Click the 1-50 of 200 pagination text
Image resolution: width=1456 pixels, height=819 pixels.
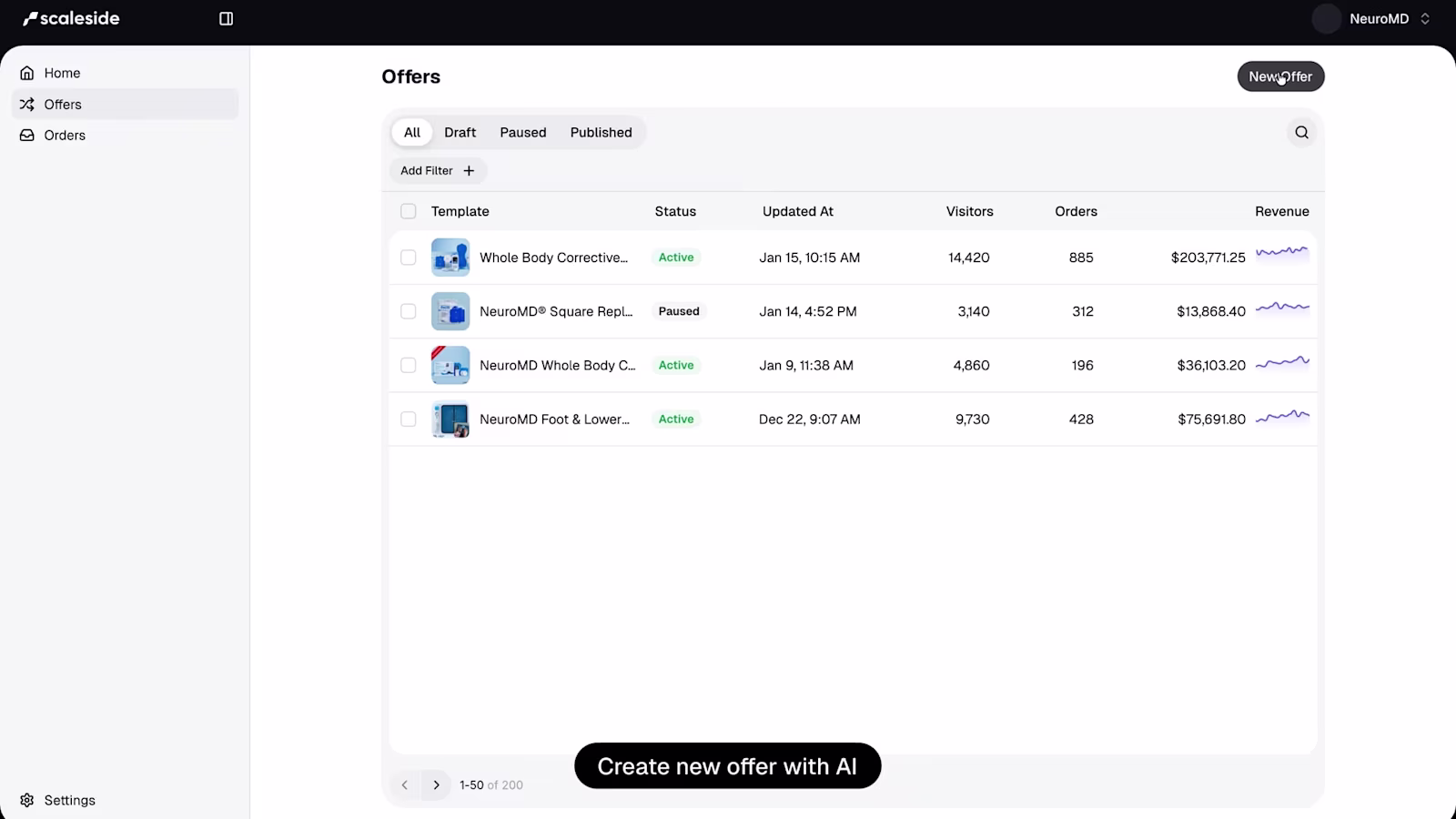coord(491,784)
